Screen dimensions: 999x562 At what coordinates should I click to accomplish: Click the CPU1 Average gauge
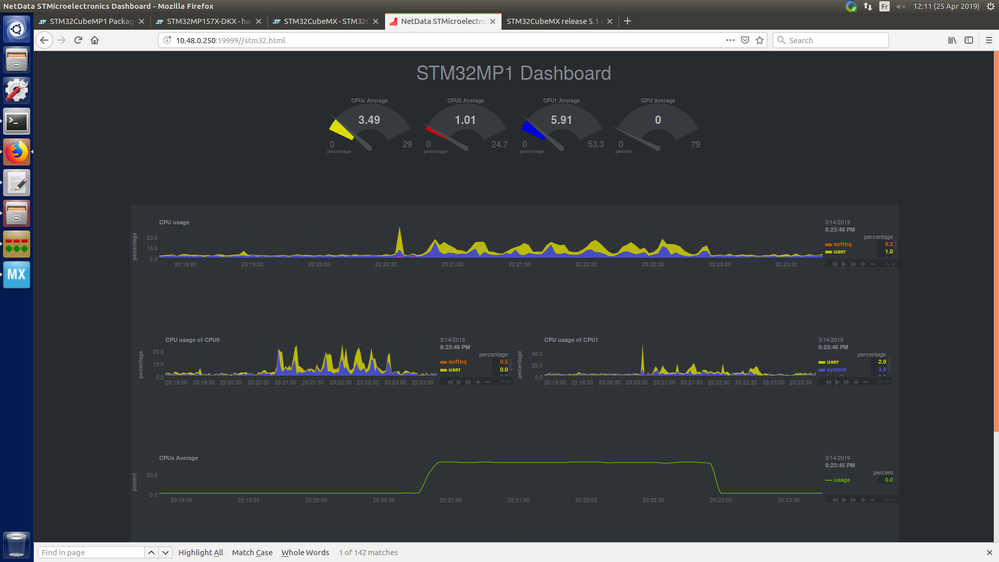point(561,126)
